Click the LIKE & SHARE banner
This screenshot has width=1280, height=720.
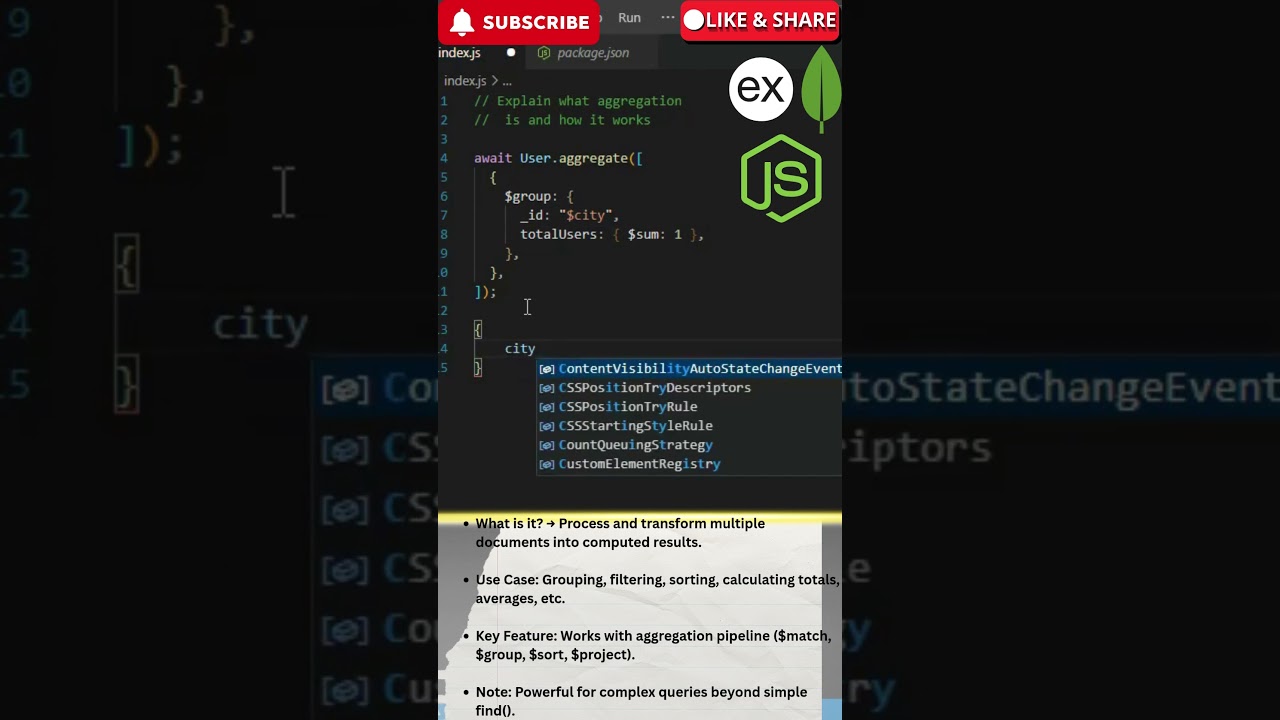(760, 20)
